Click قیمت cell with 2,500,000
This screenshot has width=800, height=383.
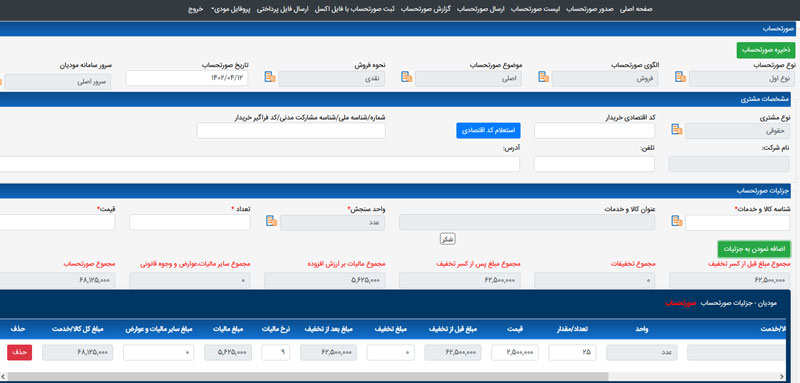[515, 352]
